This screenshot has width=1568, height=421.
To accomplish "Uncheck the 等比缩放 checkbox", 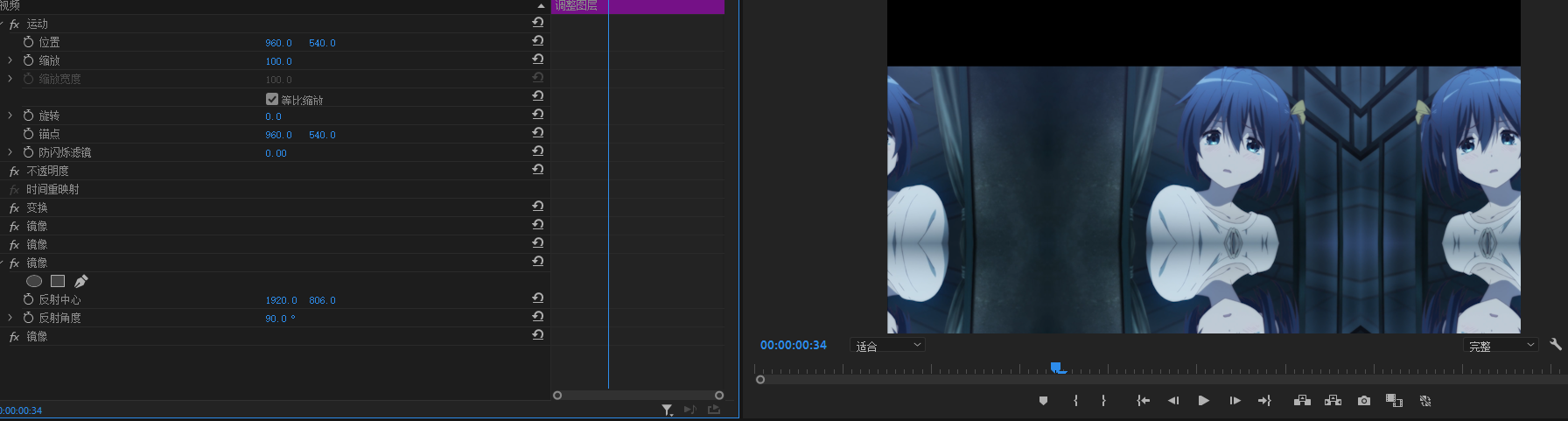I will coord(272,99).
